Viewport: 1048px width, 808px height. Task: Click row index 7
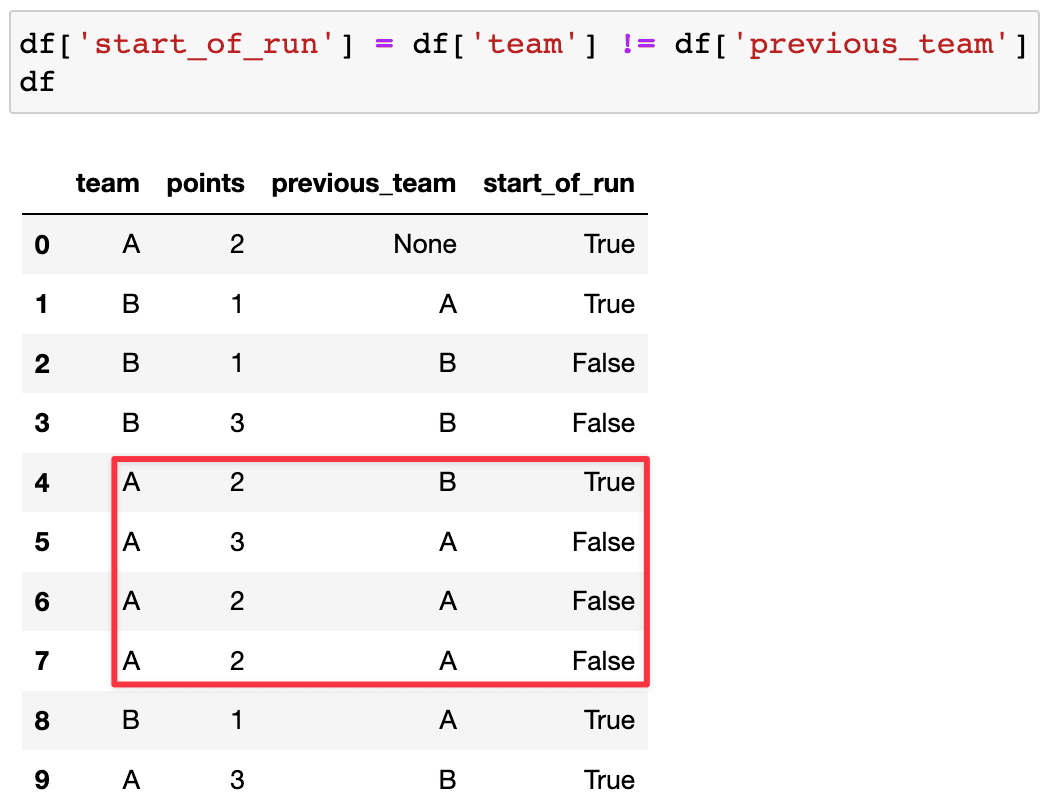pos(42,661)
